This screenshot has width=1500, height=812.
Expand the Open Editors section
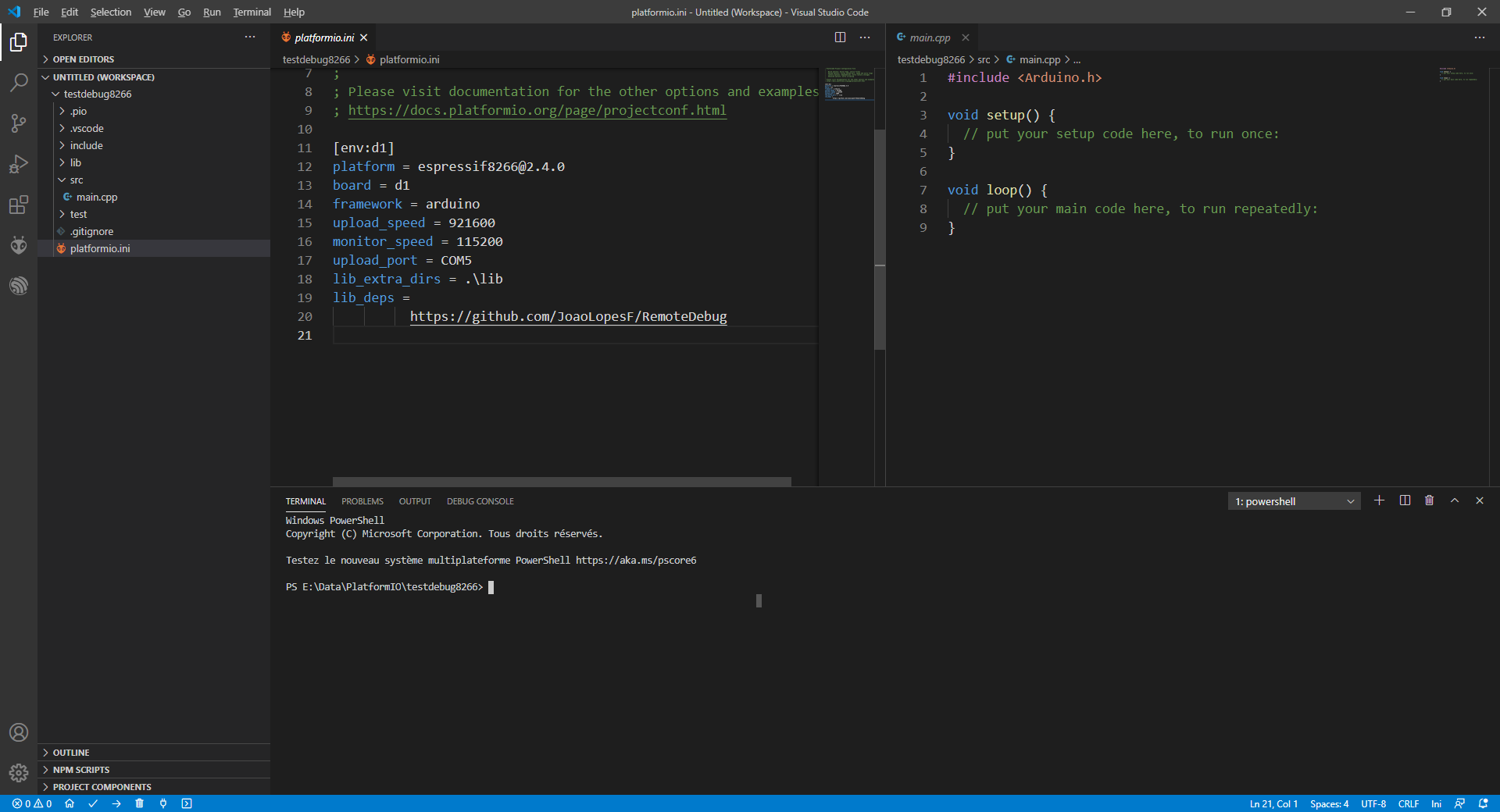pos(154,59)
